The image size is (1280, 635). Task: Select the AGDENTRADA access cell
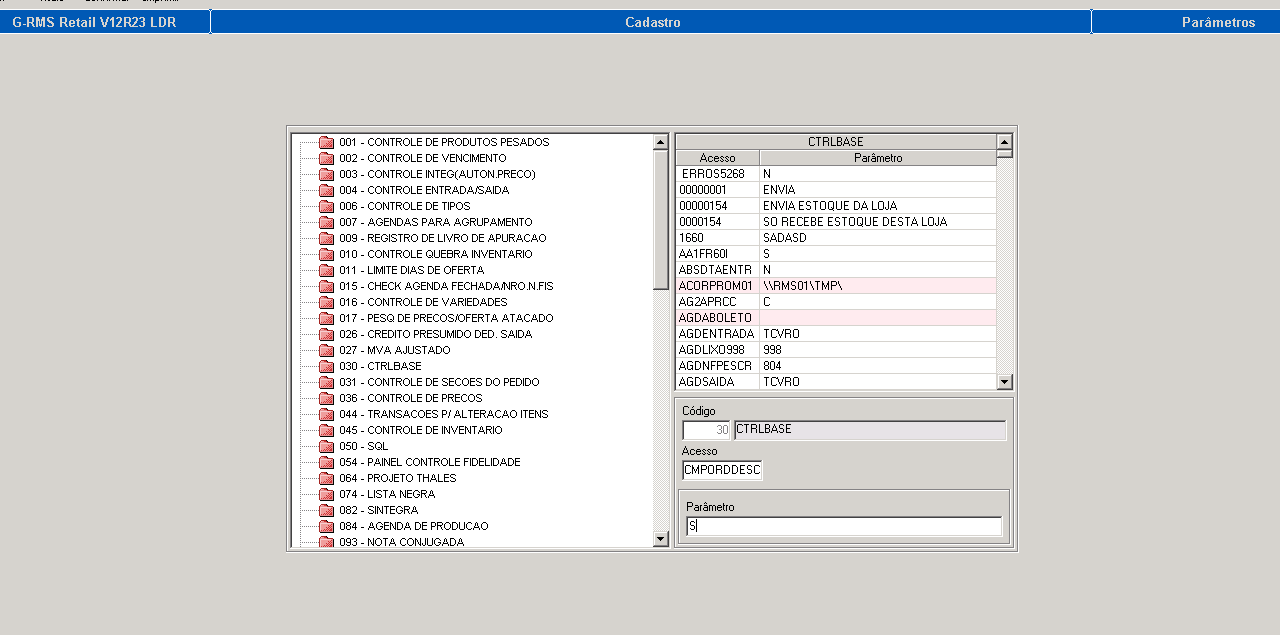[x=717, y=334]
